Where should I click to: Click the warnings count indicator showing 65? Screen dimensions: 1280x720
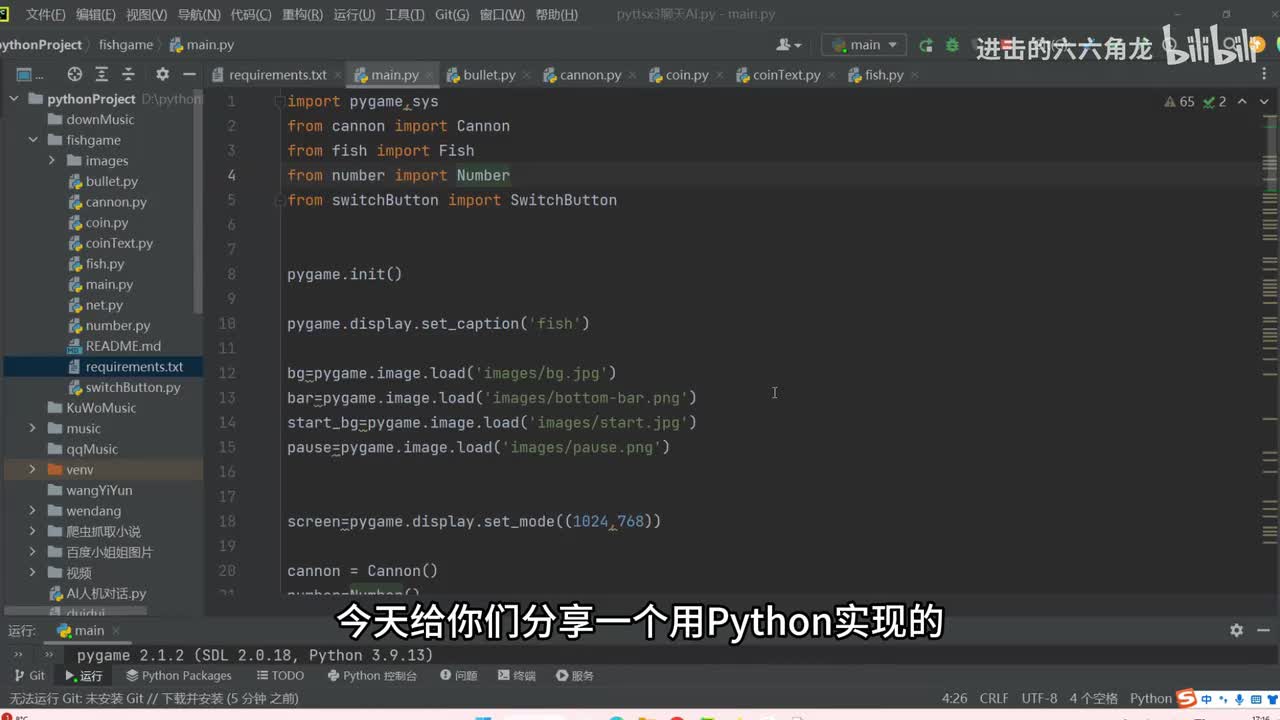pos(1179,102)
